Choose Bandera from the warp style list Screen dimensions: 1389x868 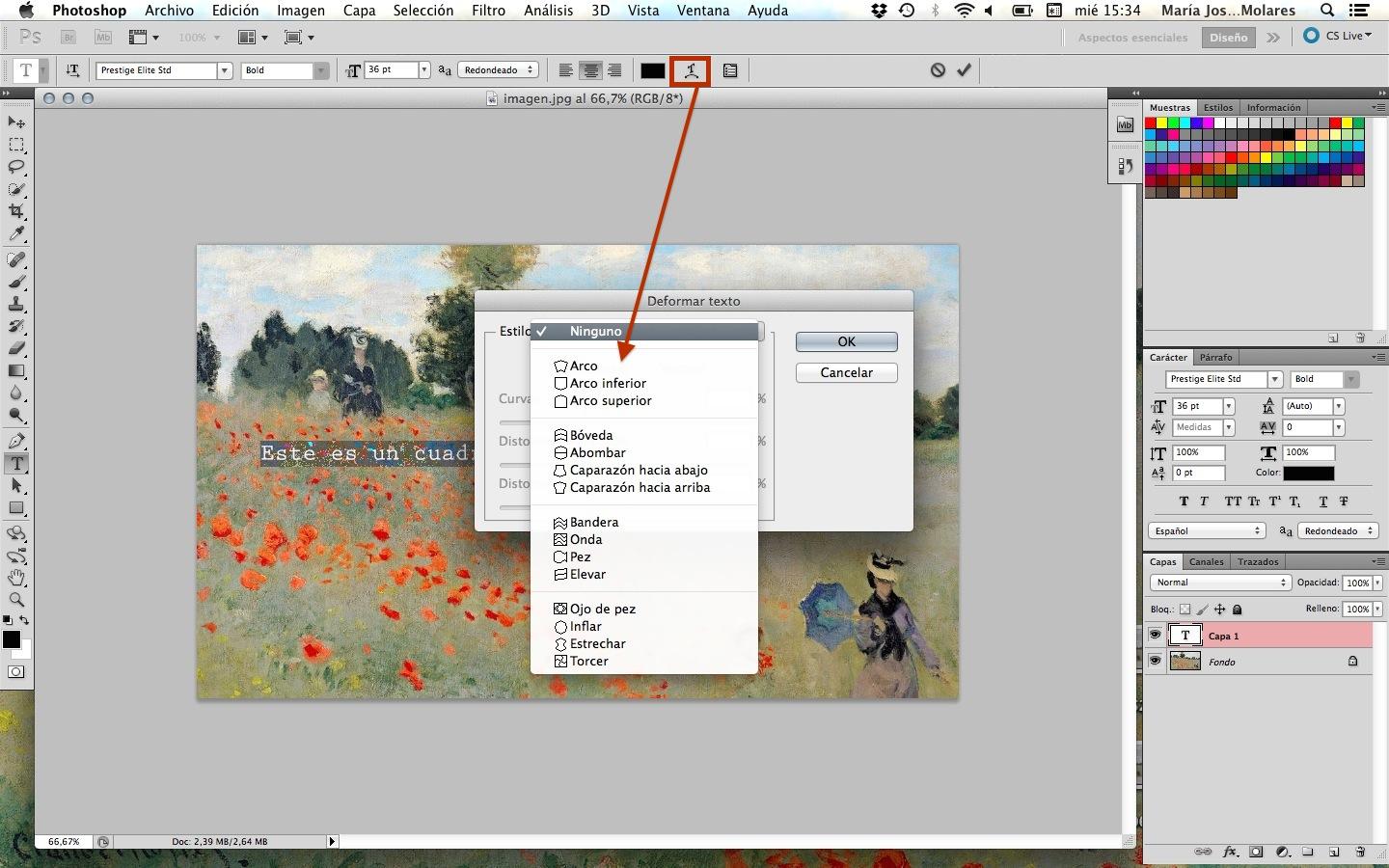click(x=593, y=522)
